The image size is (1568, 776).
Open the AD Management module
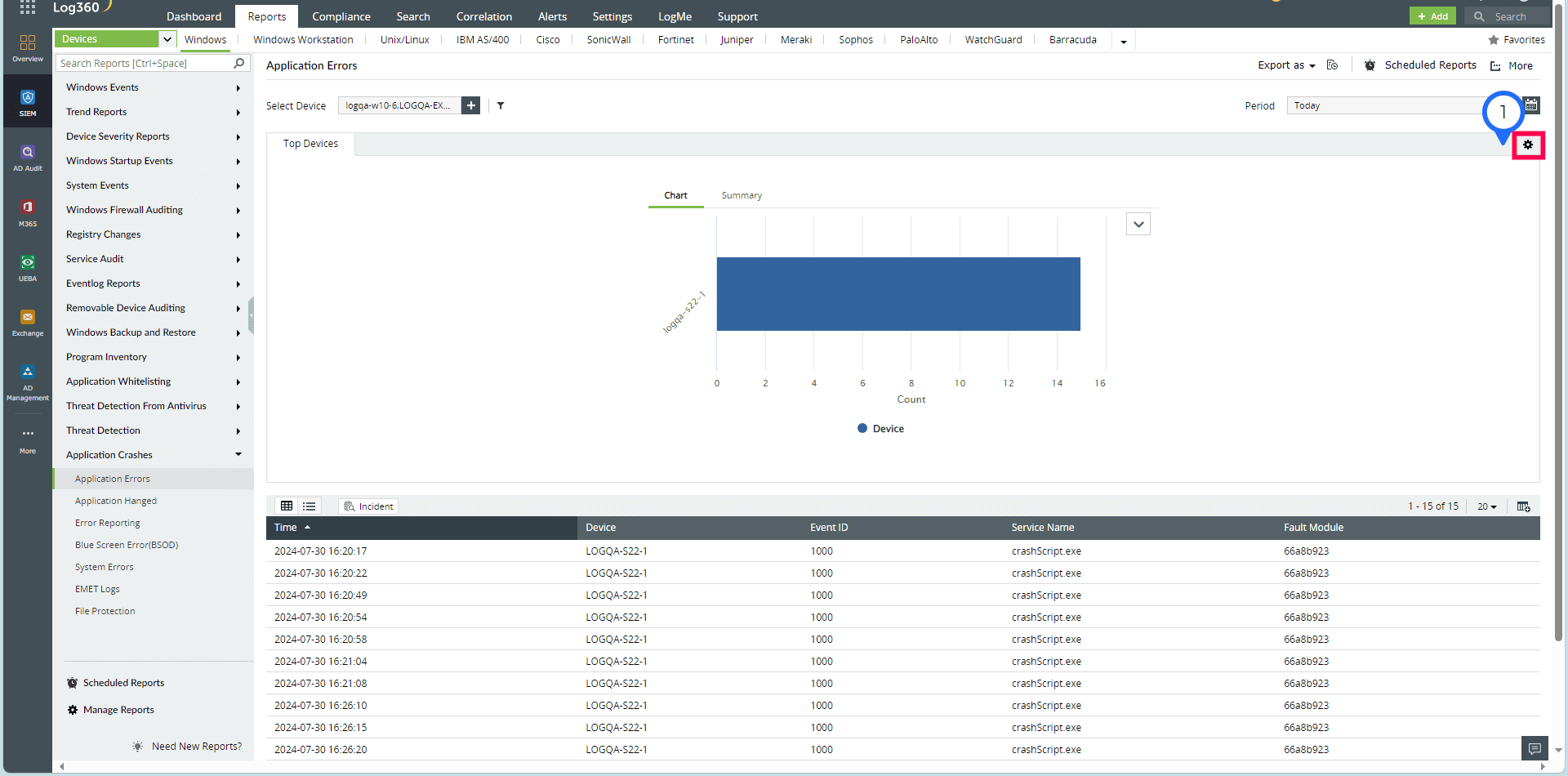(28, 382)
